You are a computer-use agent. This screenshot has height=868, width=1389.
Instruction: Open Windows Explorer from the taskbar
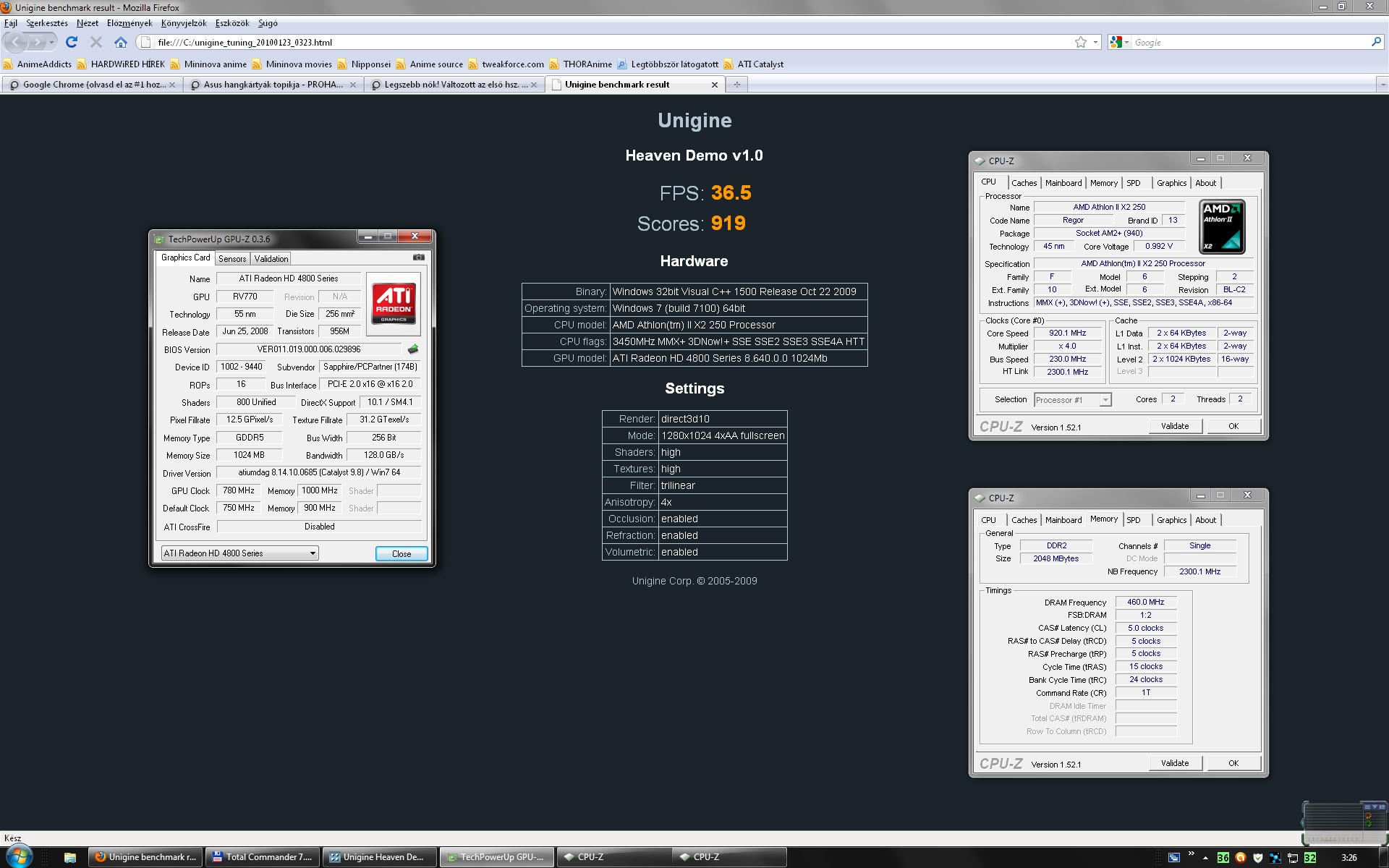pyautogui.click(x=69, y=858)
